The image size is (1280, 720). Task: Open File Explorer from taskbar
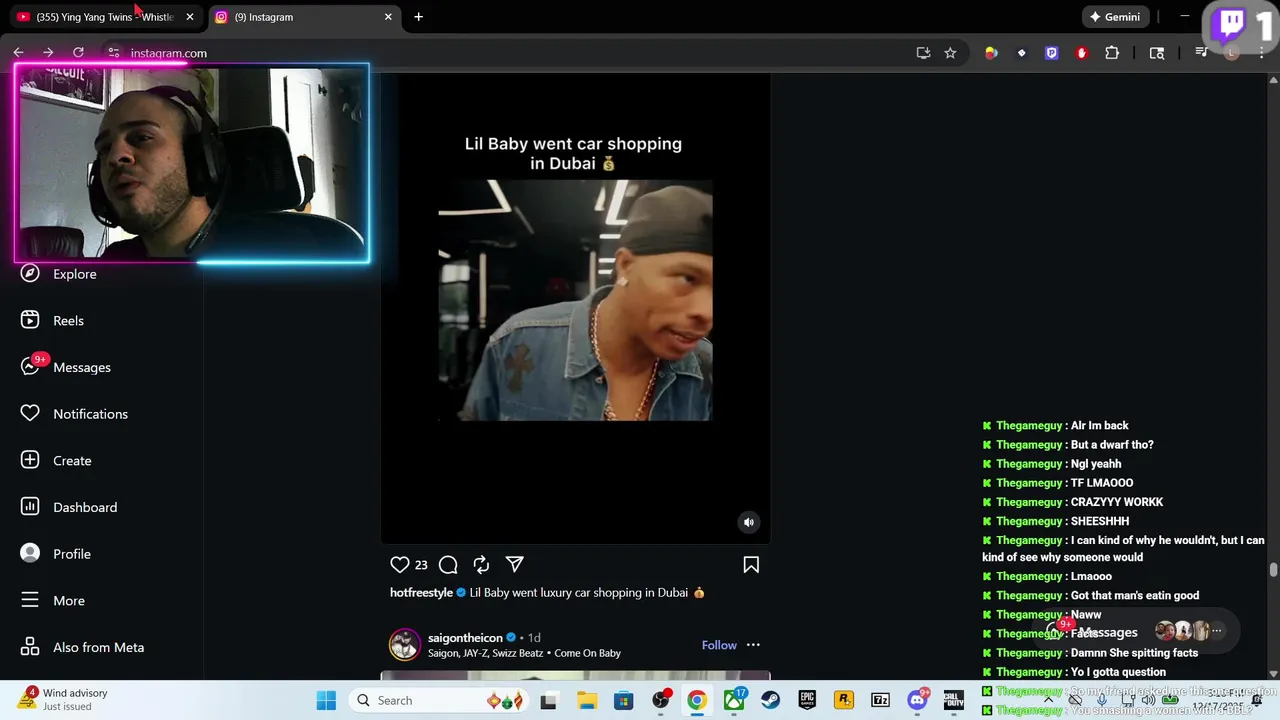587,700
